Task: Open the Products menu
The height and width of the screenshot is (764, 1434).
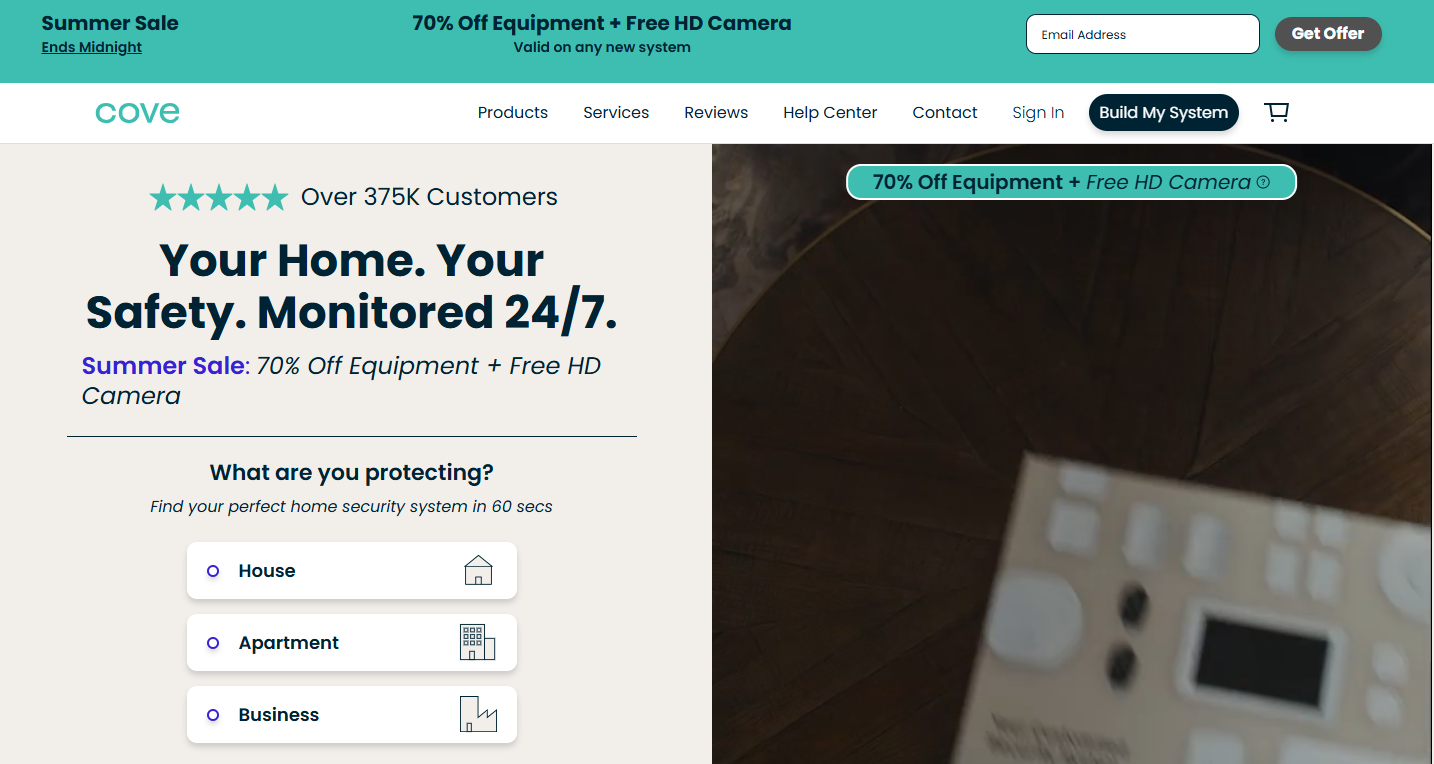Action: coord(513,112)
